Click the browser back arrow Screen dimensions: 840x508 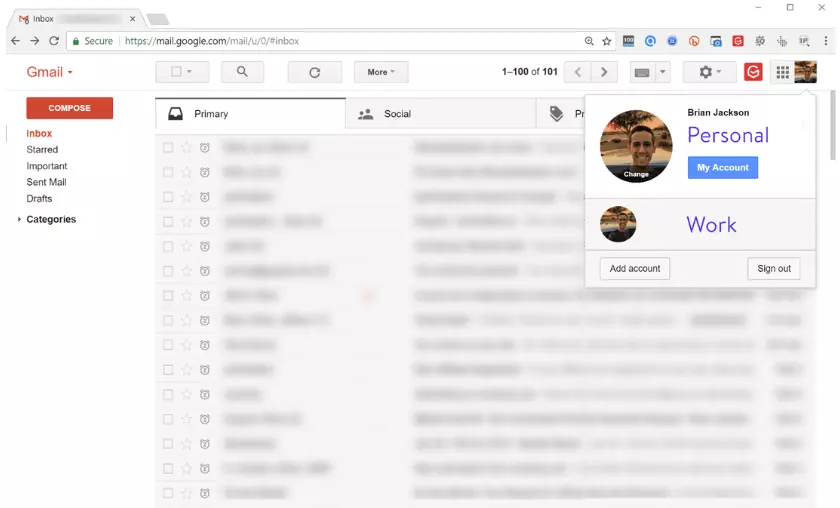pyautogui.click(x=16, y=41)
